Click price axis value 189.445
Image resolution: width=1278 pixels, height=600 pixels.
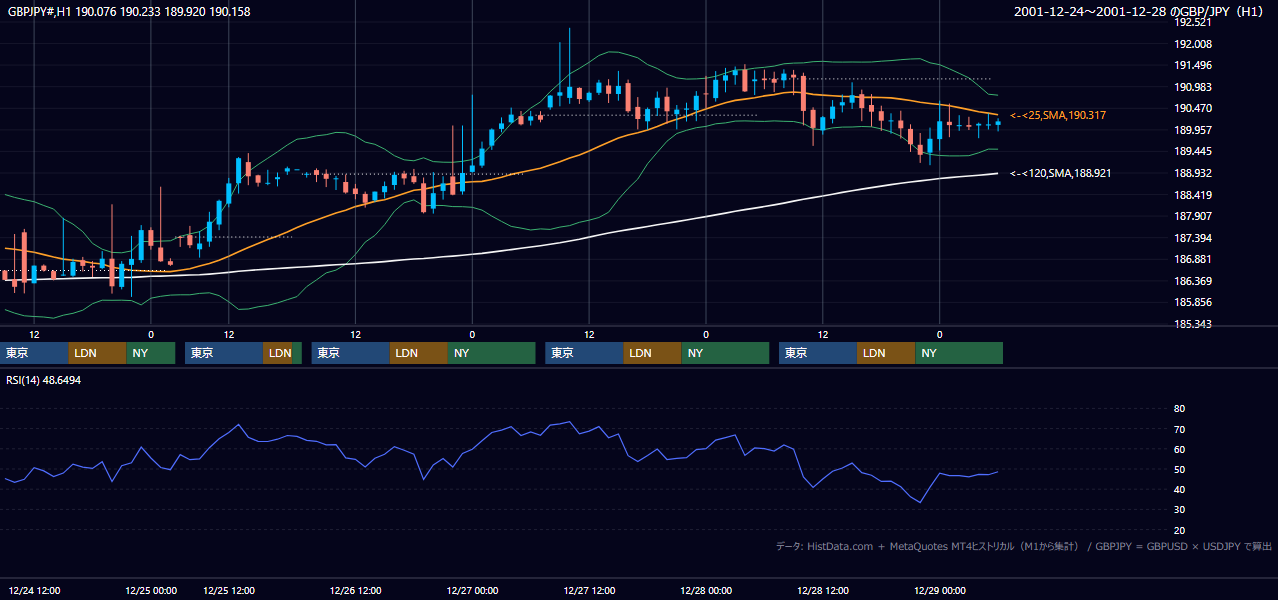point(1193,152)
